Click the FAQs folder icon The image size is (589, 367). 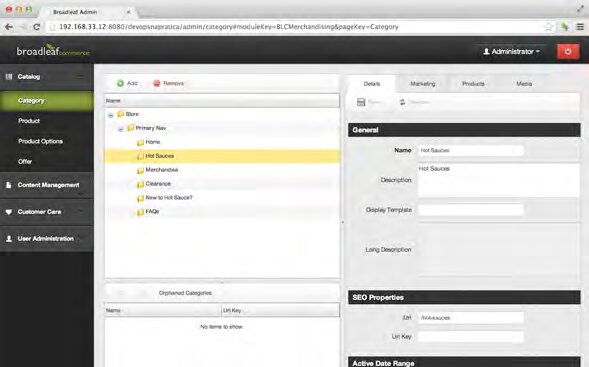pyautogui.click(x=140, y=212)
